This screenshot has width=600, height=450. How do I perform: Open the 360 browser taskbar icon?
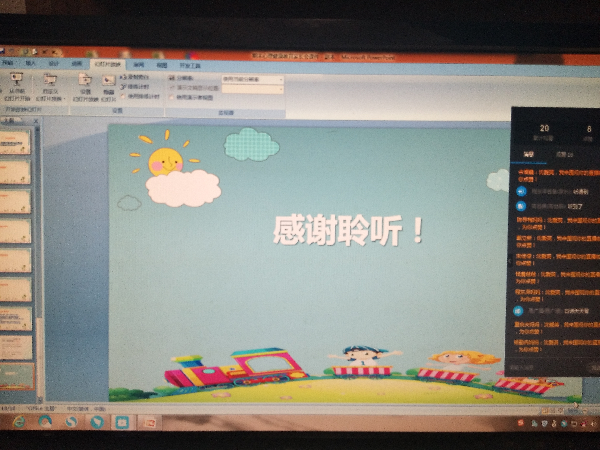coord(45,422)
